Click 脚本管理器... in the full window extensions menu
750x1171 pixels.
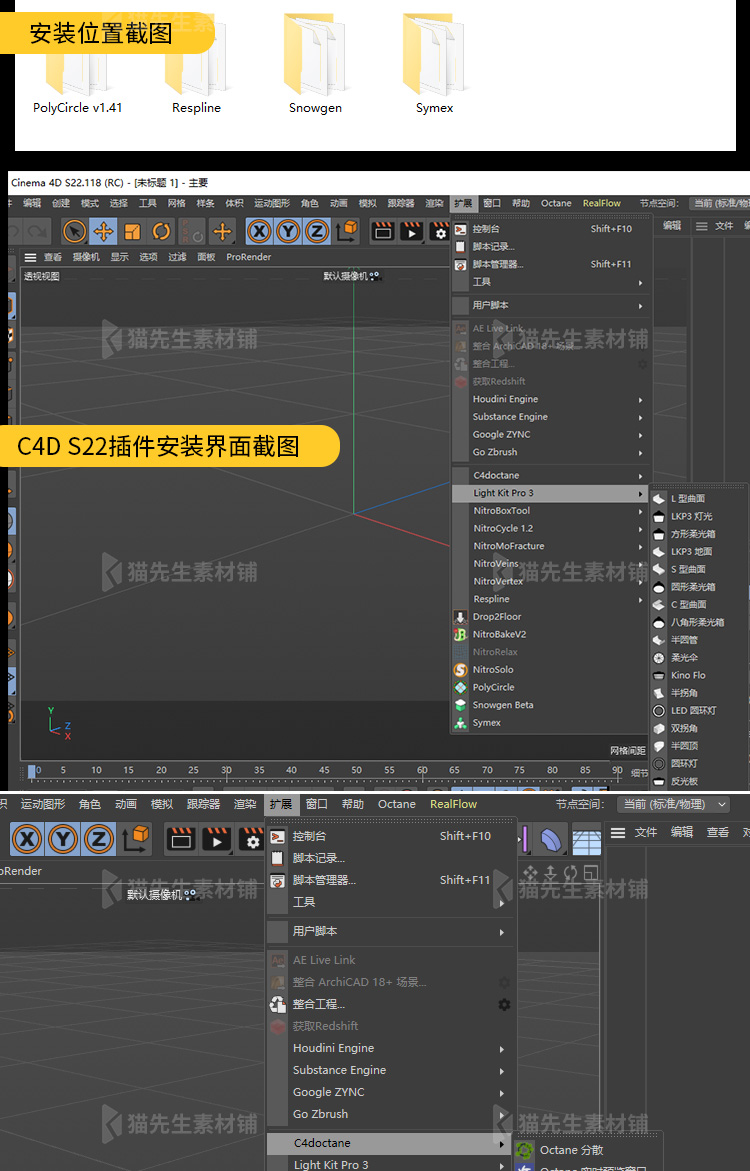click(548, 264)
